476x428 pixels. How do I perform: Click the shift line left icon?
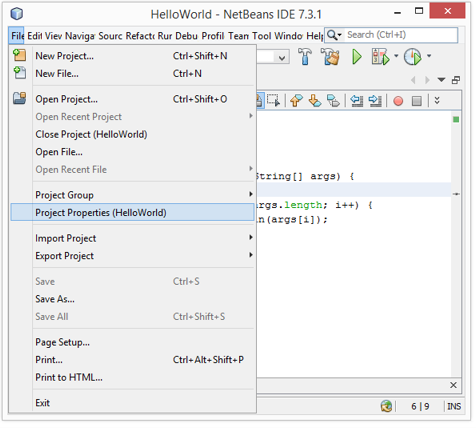coord(356,100)
